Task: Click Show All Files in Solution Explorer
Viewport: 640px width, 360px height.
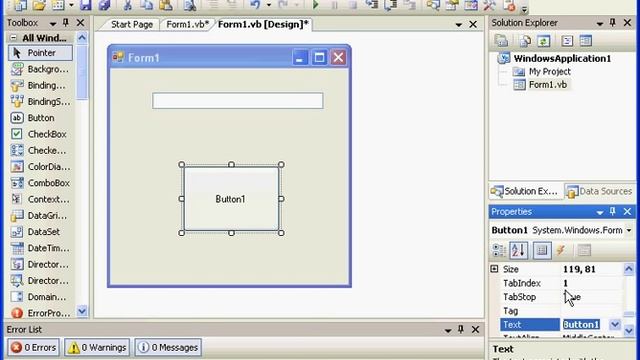Action: [x=525, y=41]
